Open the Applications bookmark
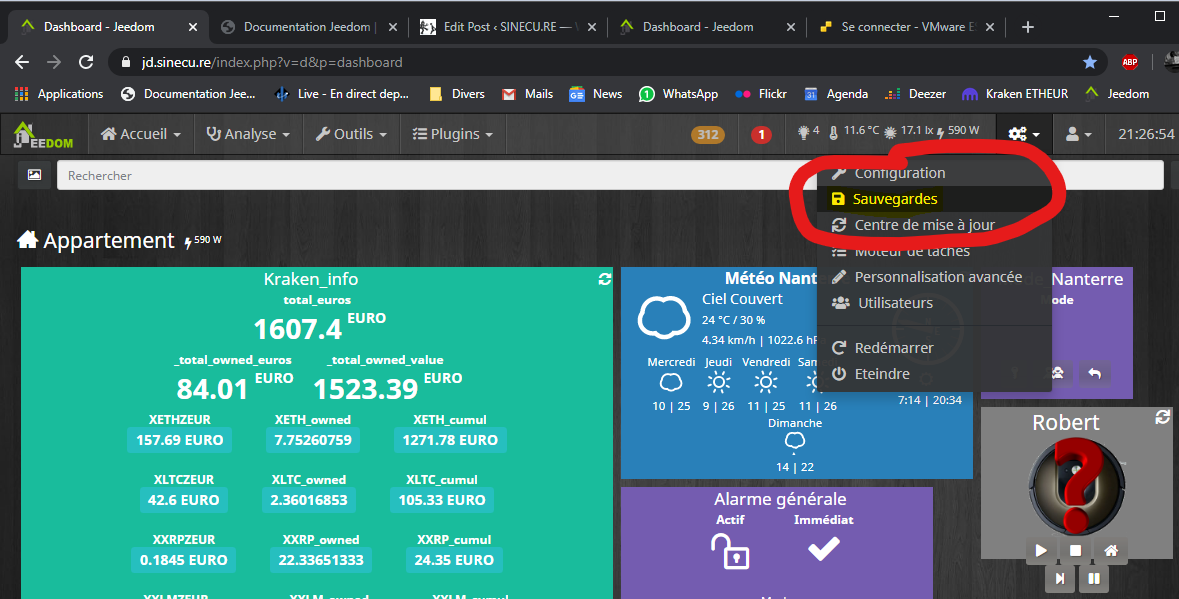Image resolution: width=1179 pixels, height=599 pixels. pyautogui.click(x=59, y=94)
